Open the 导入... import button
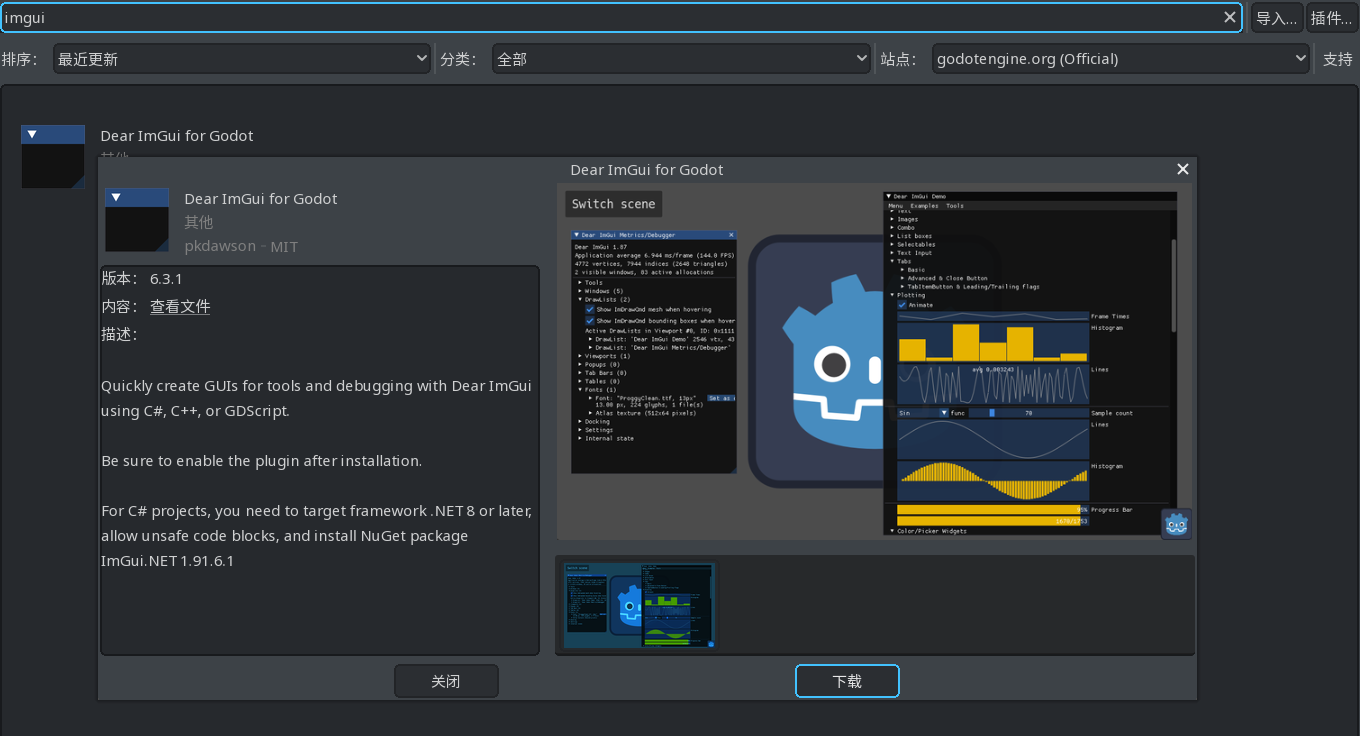Viewport: 1360px width, 736px height. click(x=1276, y=17)
